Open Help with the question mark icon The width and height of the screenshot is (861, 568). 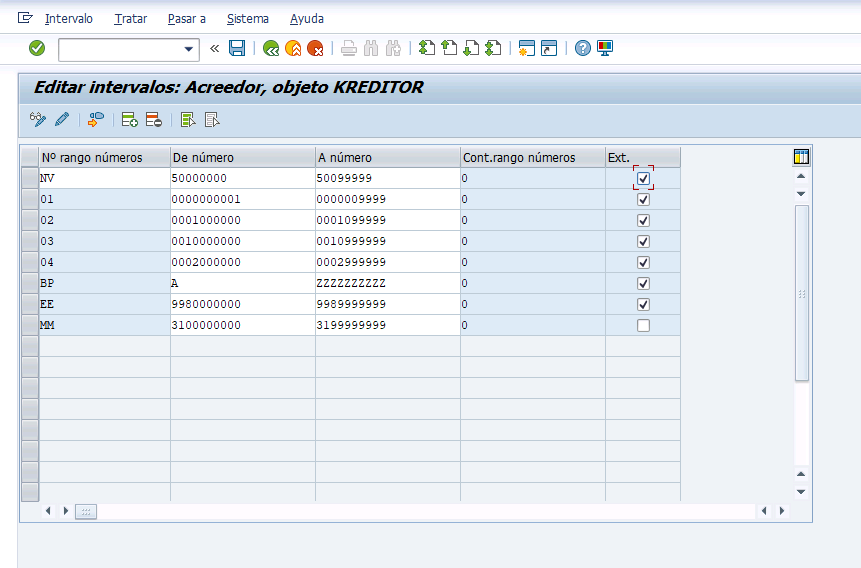coord(583,48)
